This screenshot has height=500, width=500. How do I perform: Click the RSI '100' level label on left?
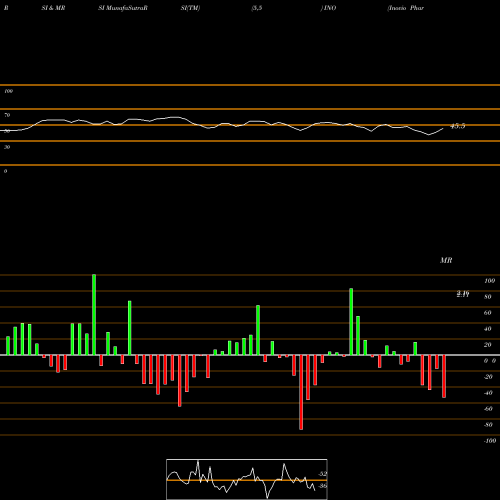pos(8,91)
